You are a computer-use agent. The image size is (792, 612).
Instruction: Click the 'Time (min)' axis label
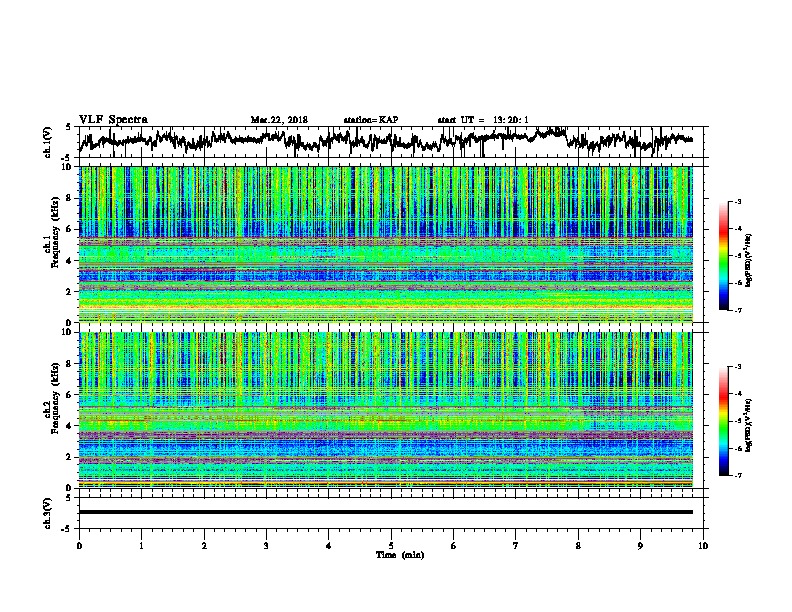coord(400,555)
